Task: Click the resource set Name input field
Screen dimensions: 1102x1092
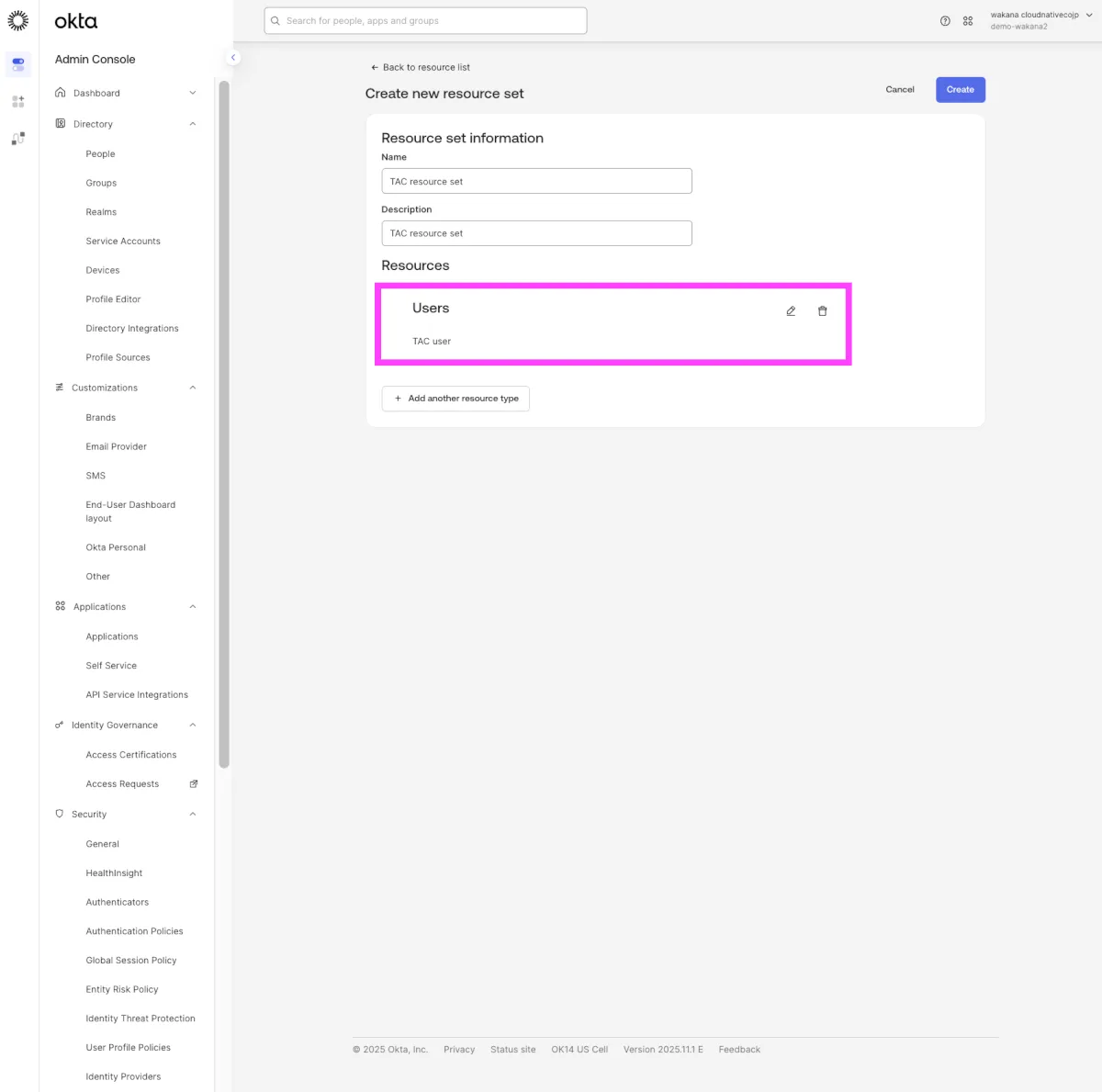Action: [x=536, y=181]
